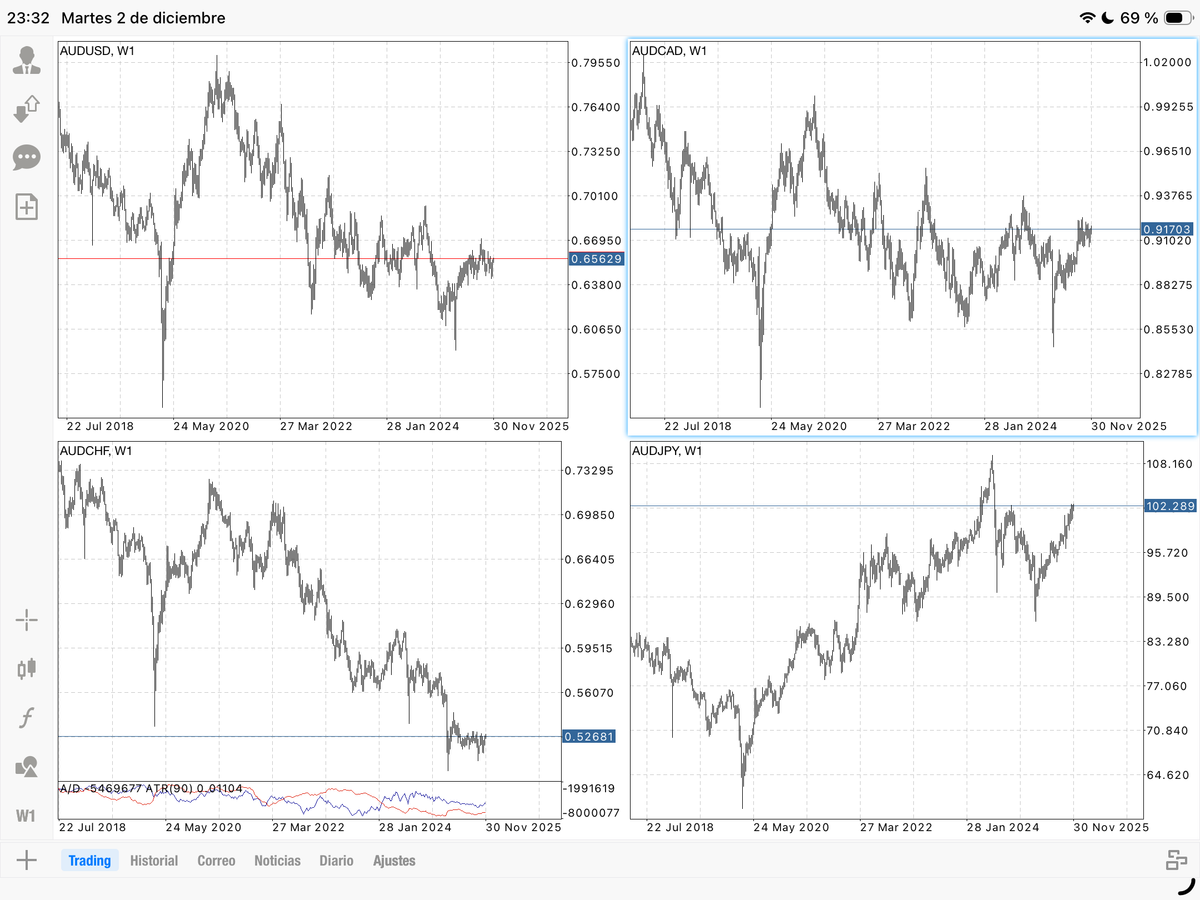Tap the AUDCHF price label 0.52681

pyautogui.click(x=590, y=737)
